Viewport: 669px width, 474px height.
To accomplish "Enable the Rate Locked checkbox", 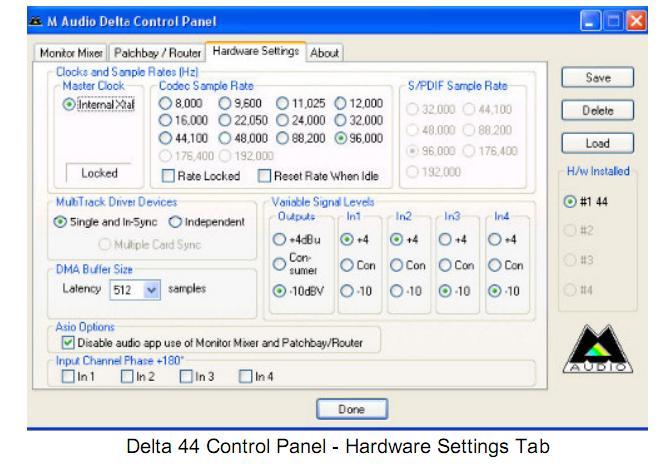I will pos(167,176).
